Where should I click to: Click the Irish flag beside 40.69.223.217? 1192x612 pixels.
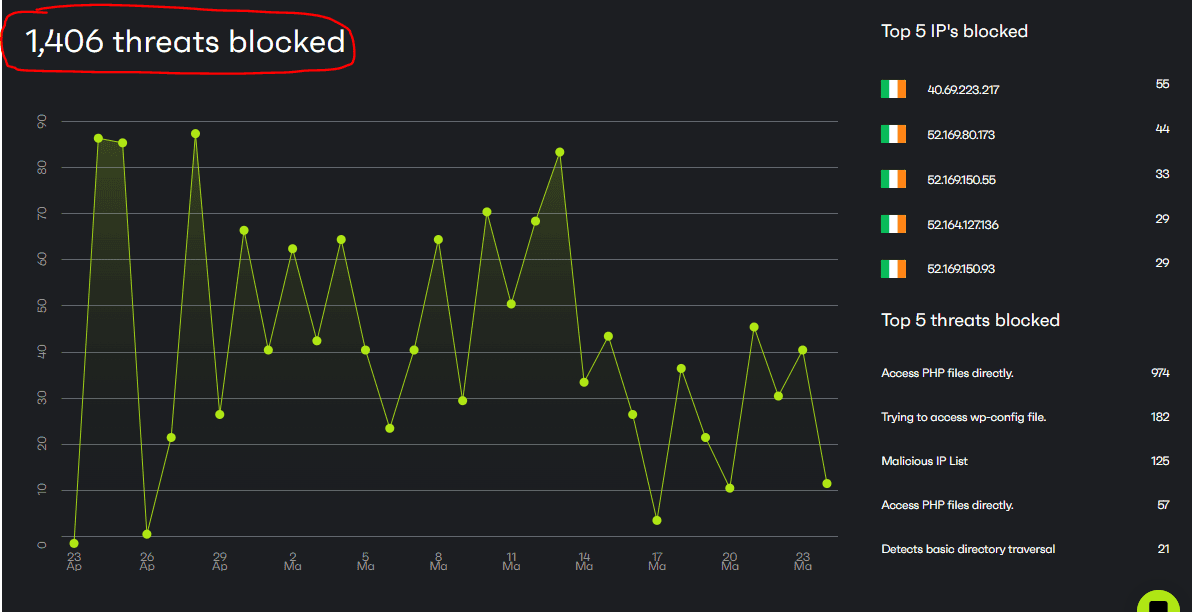coord(892,89)
